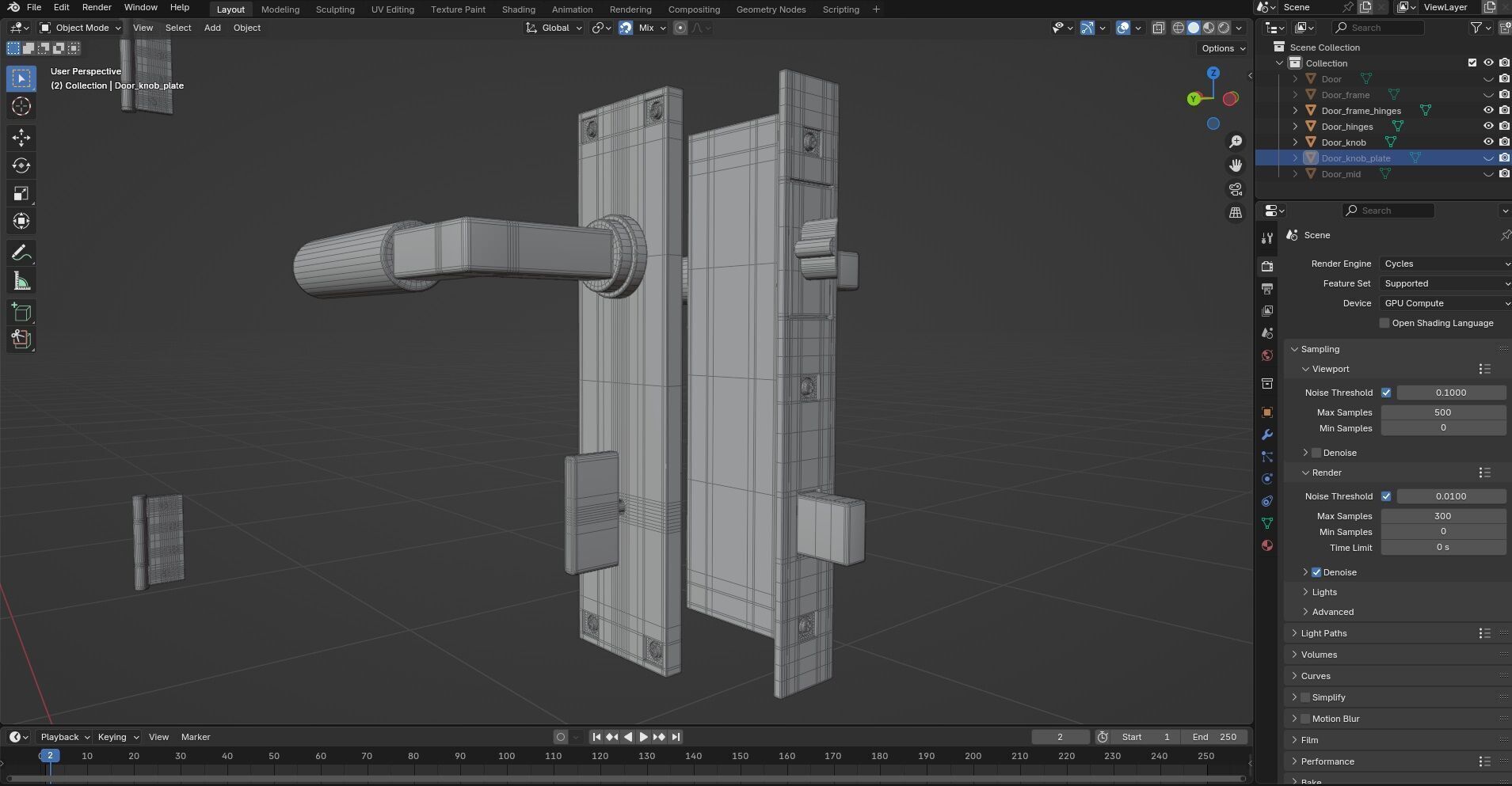Click the Time Limit value field
Image resolution: width=1512 pixels, height=786 pixels.
1443,548
